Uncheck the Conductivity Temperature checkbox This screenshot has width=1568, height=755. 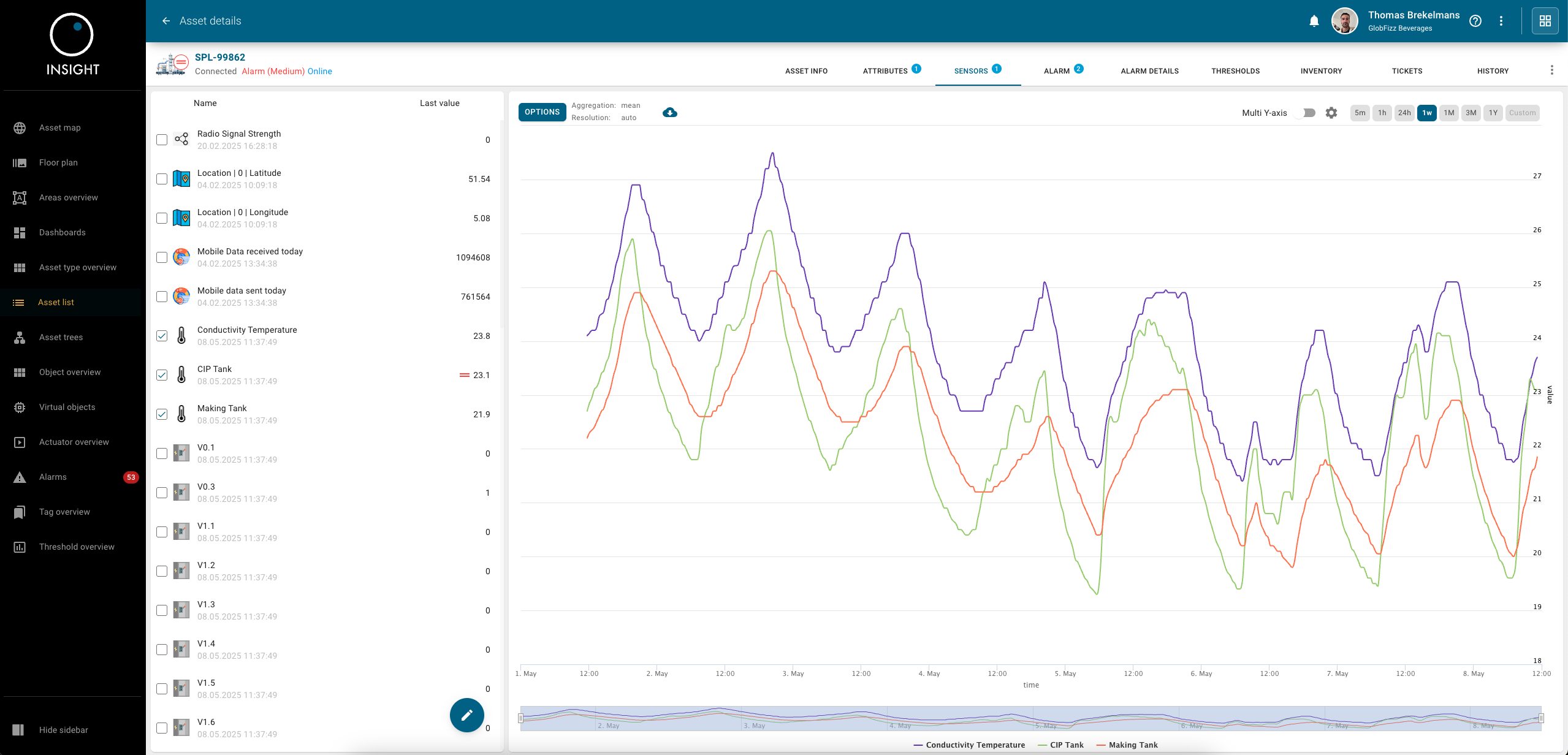[162, 336]
